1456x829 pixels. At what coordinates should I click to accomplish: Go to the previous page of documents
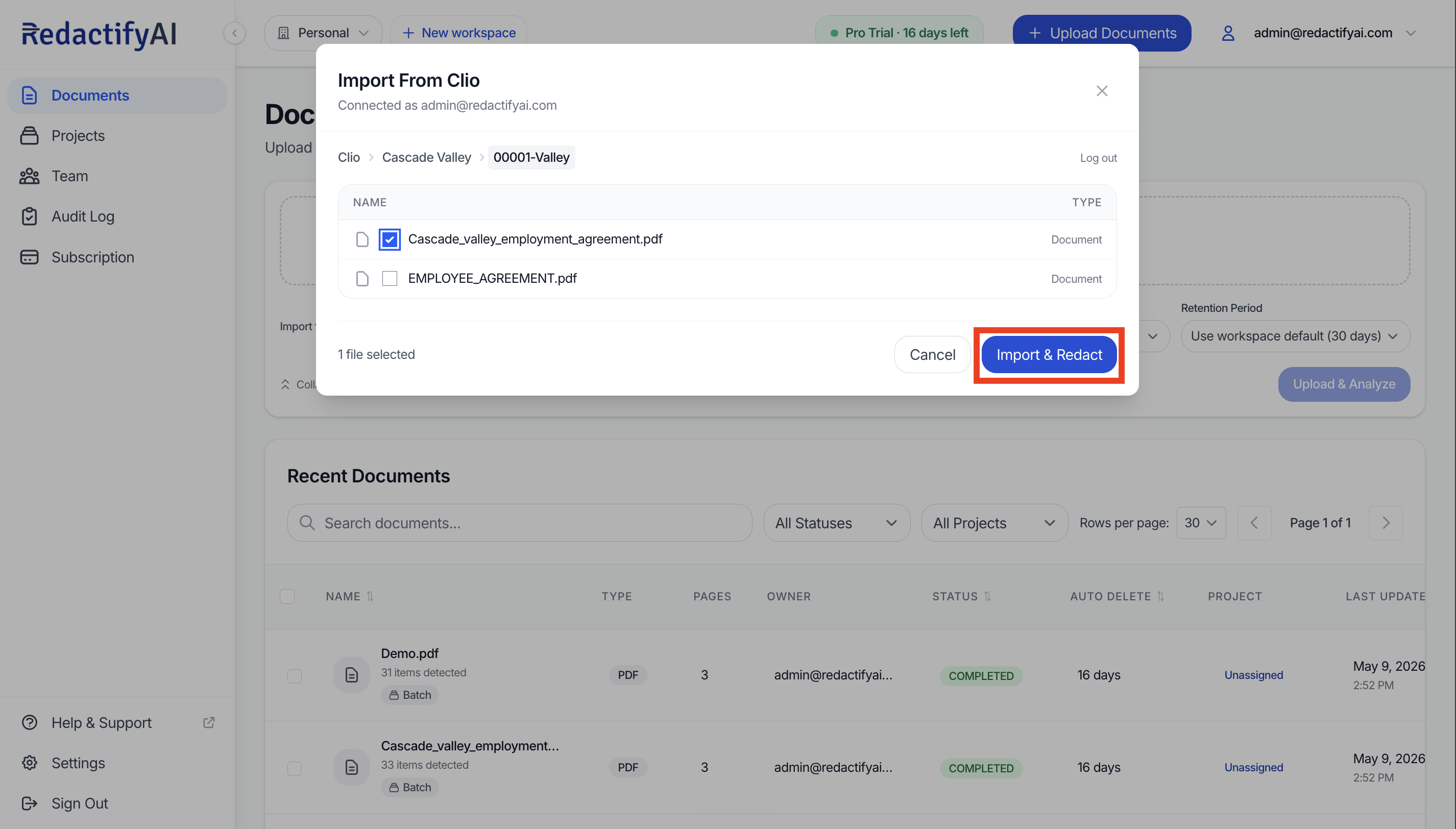click(1254, 523)
